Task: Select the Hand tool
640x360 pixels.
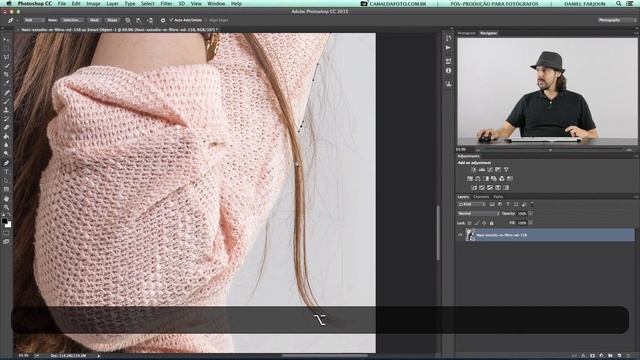Action: 6,199
